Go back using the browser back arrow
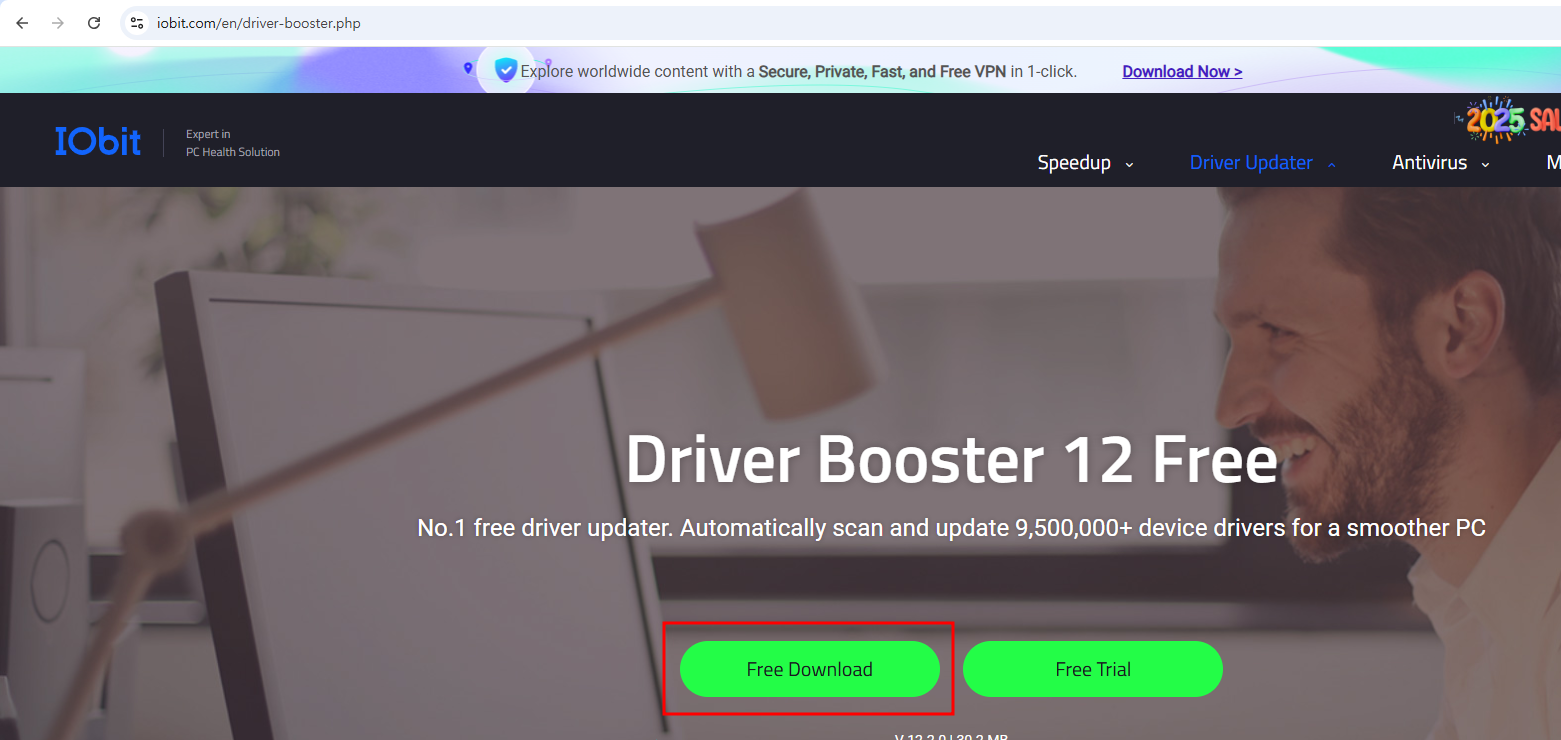 (22, 23)
